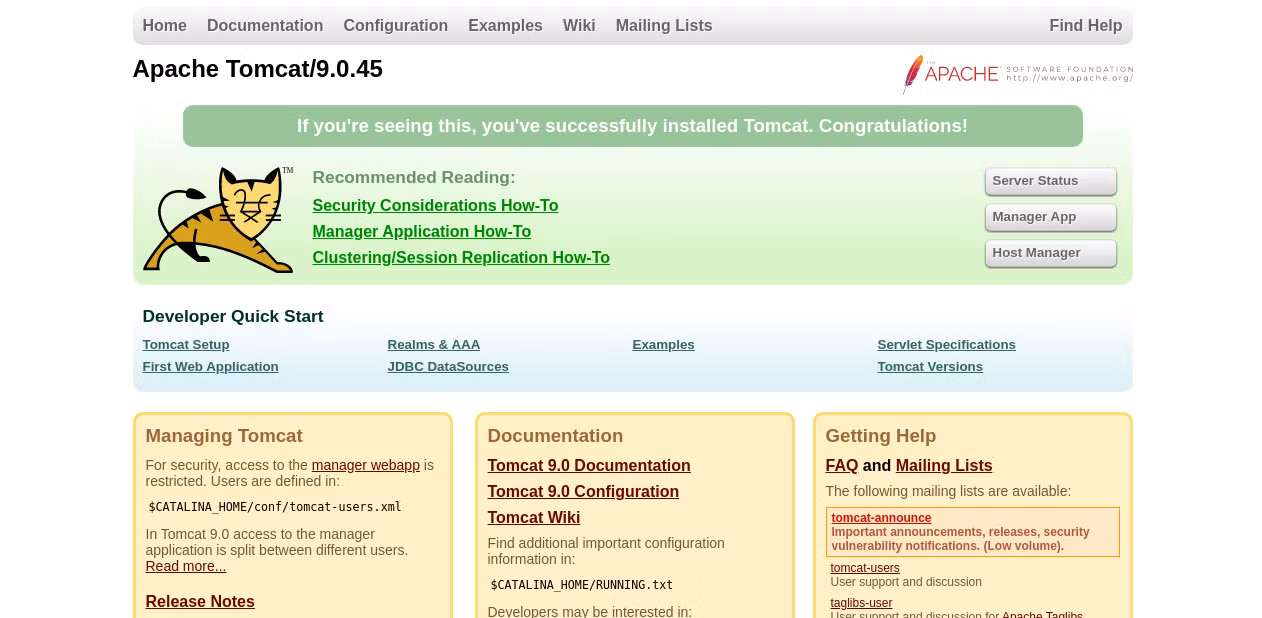
Task: Open the Release Notes link
Action: (200, 602)
